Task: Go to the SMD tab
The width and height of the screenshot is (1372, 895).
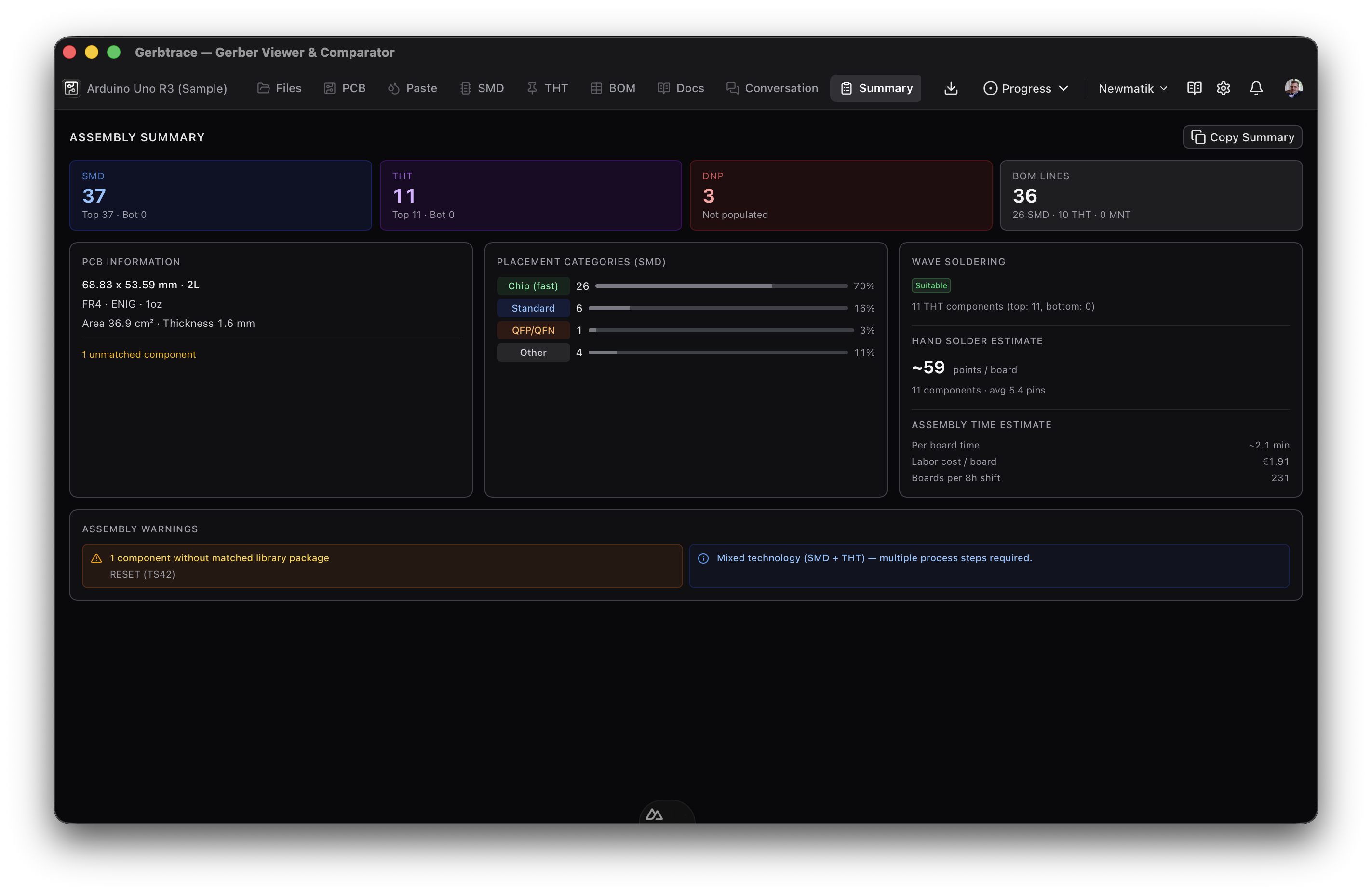Action: coord(482,88)
